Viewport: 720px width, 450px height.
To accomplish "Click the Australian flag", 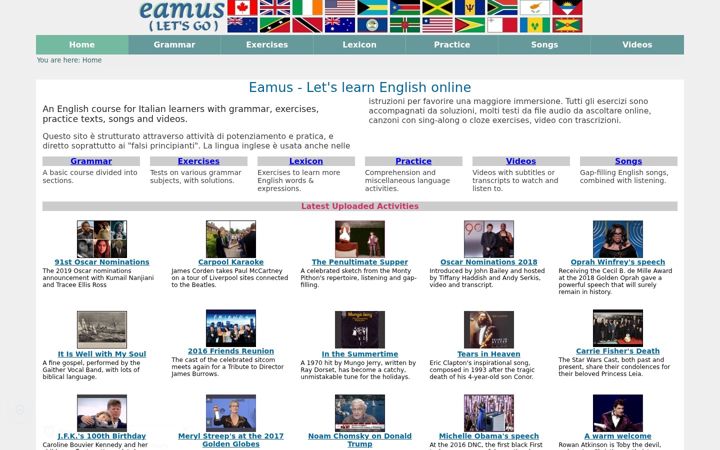I will (x=340, y=25).
